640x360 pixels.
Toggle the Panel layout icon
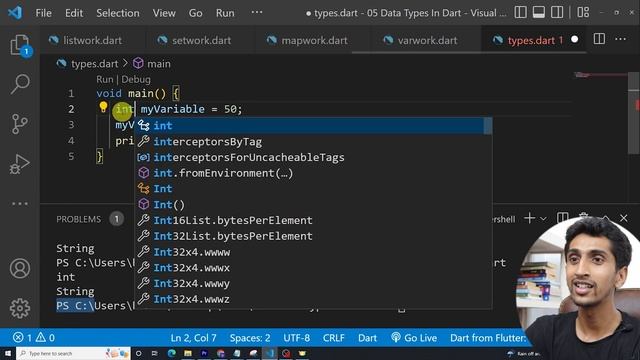pos(539,12)
